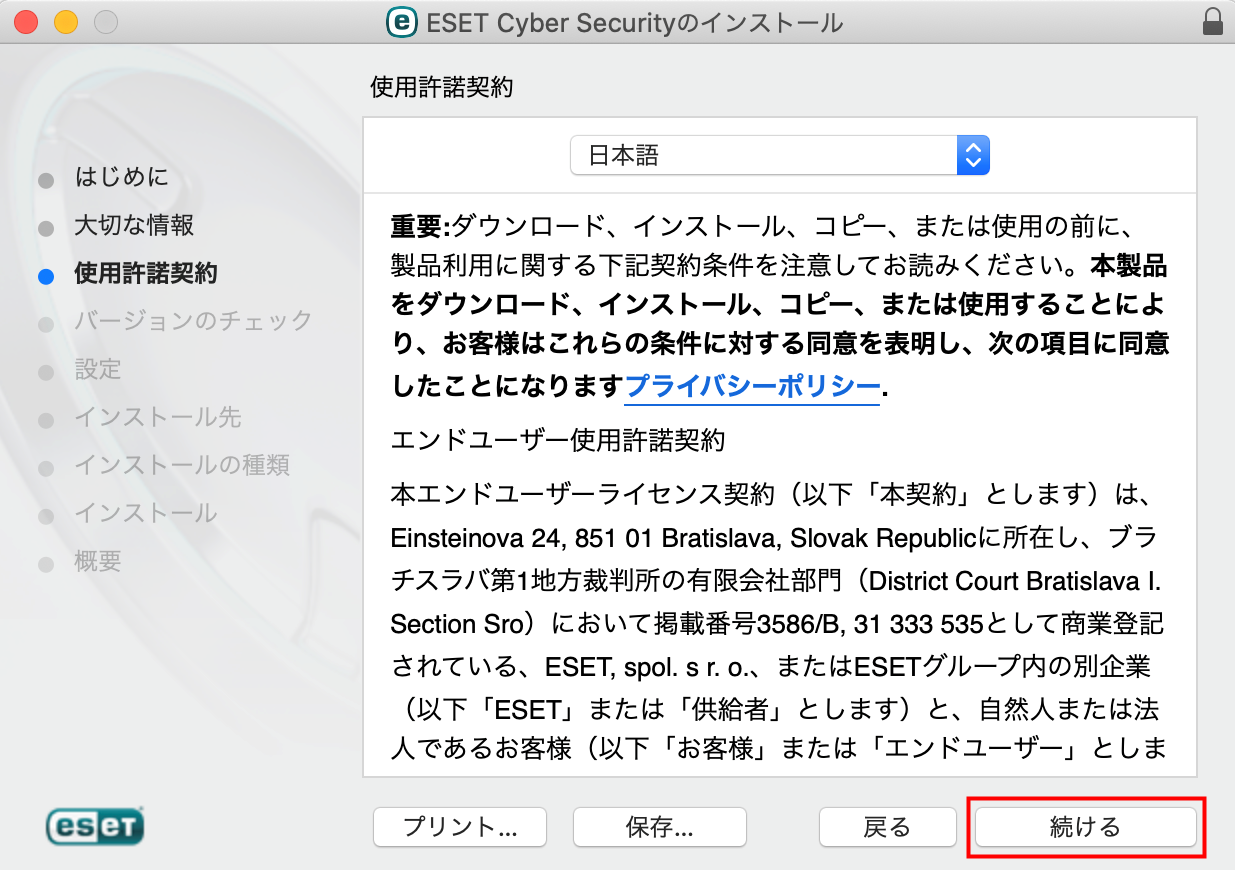The width and height of the screenshot is (1235, 870).
Task: Select the 大切な情報 step in sidebar
Action: coord(134,226)
